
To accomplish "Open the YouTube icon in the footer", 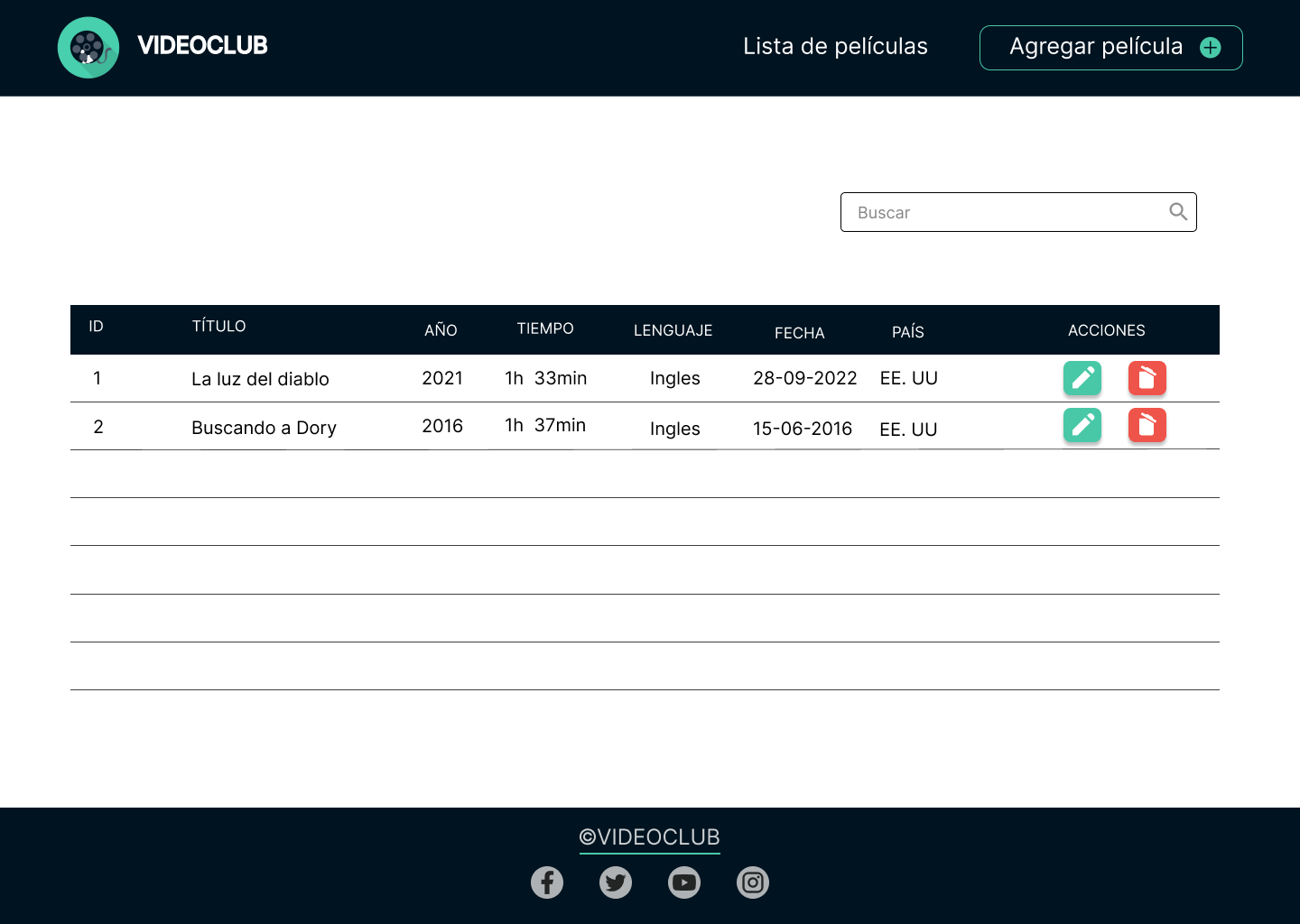I will pos(684,882).
